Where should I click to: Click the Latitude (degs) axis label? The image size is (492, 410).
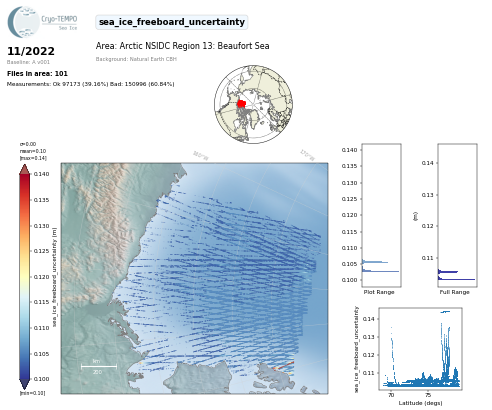pyautogui.click(x=420, y=403)
